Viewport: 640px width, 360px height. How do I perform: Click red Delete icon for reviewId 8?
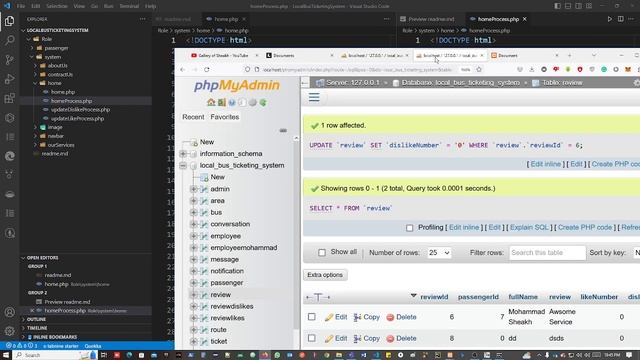[x=390, y=338]
